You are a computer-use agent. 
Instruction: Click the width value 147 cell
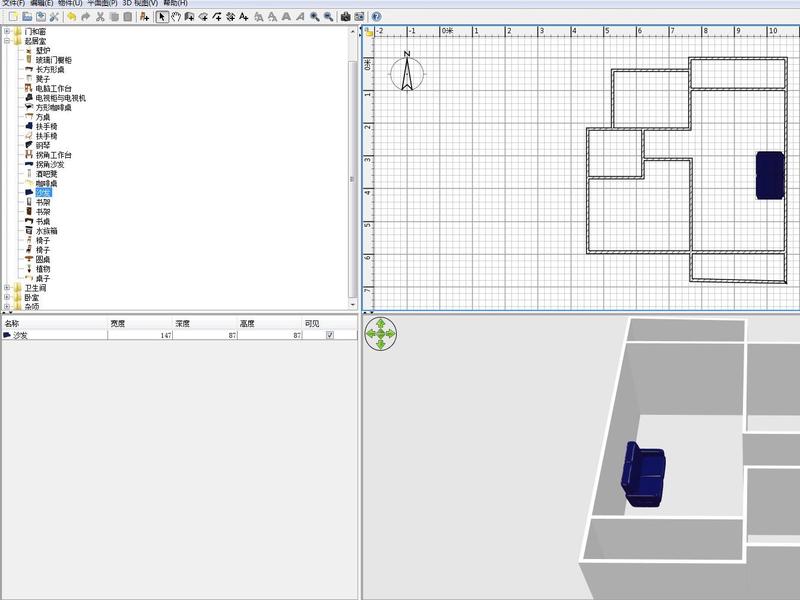pyautogui.click(x=140, y=335)
